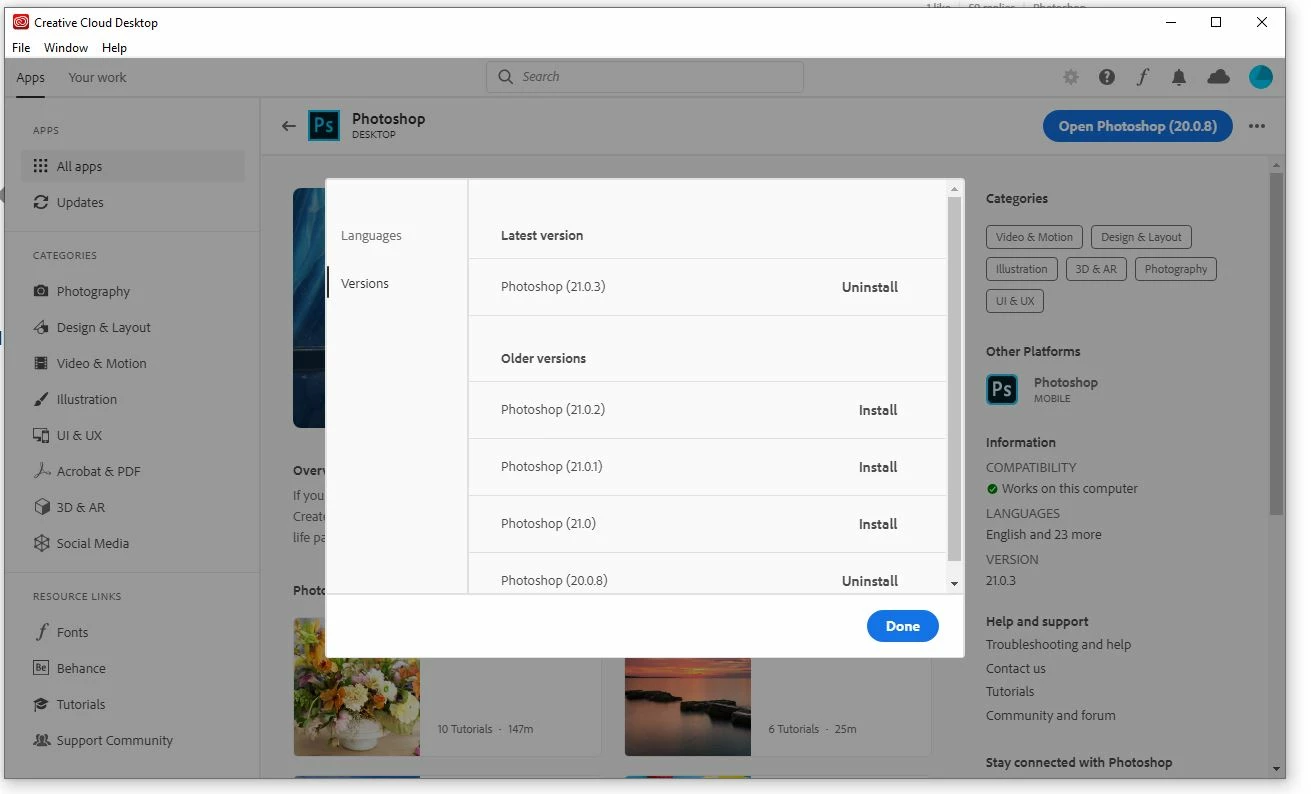Image resolution: width=1311 pixels, height=794 pixels.
Task: Select All apps in sidebar
Action: point(133,166)
